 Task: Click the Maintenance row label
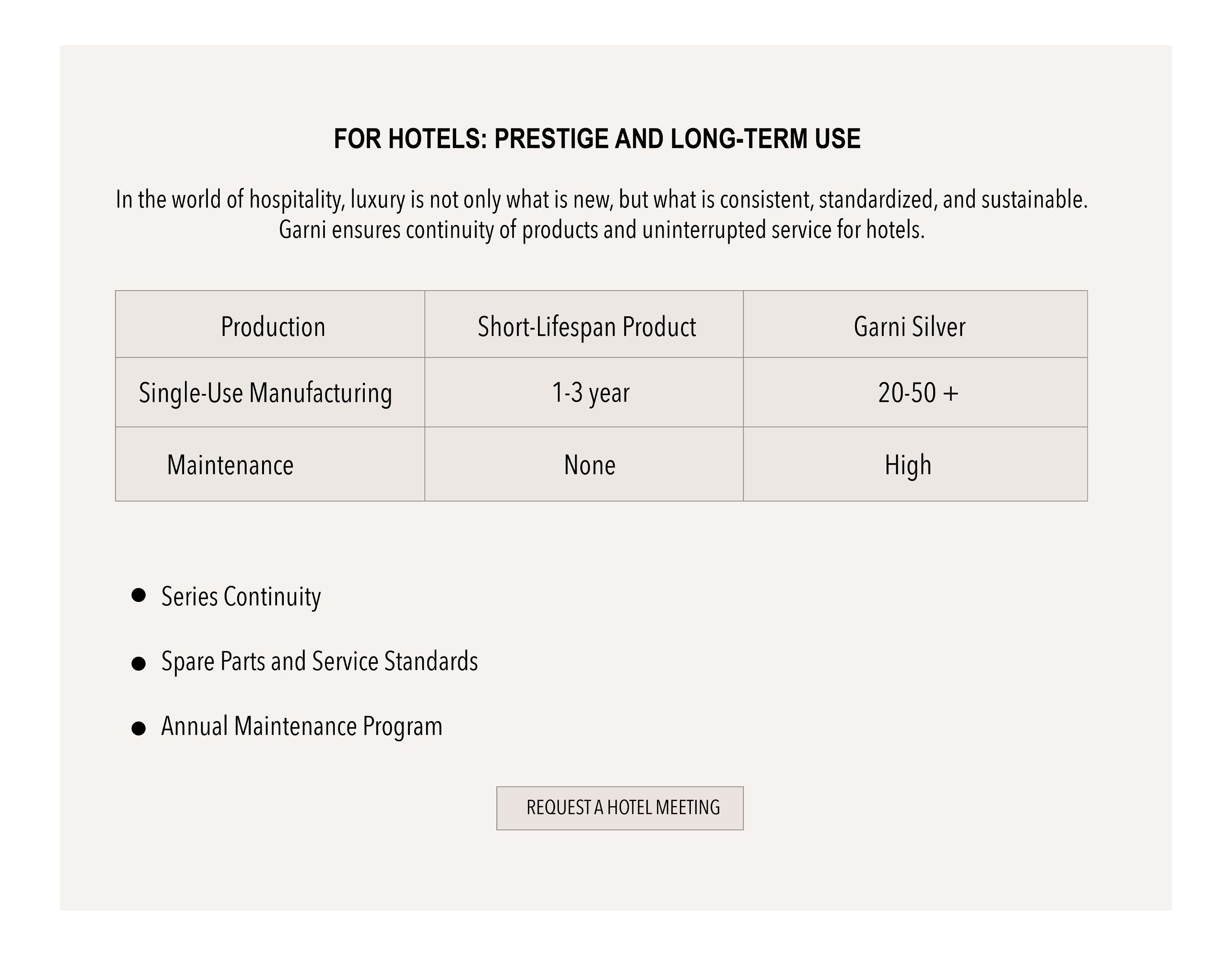[230, 465]
